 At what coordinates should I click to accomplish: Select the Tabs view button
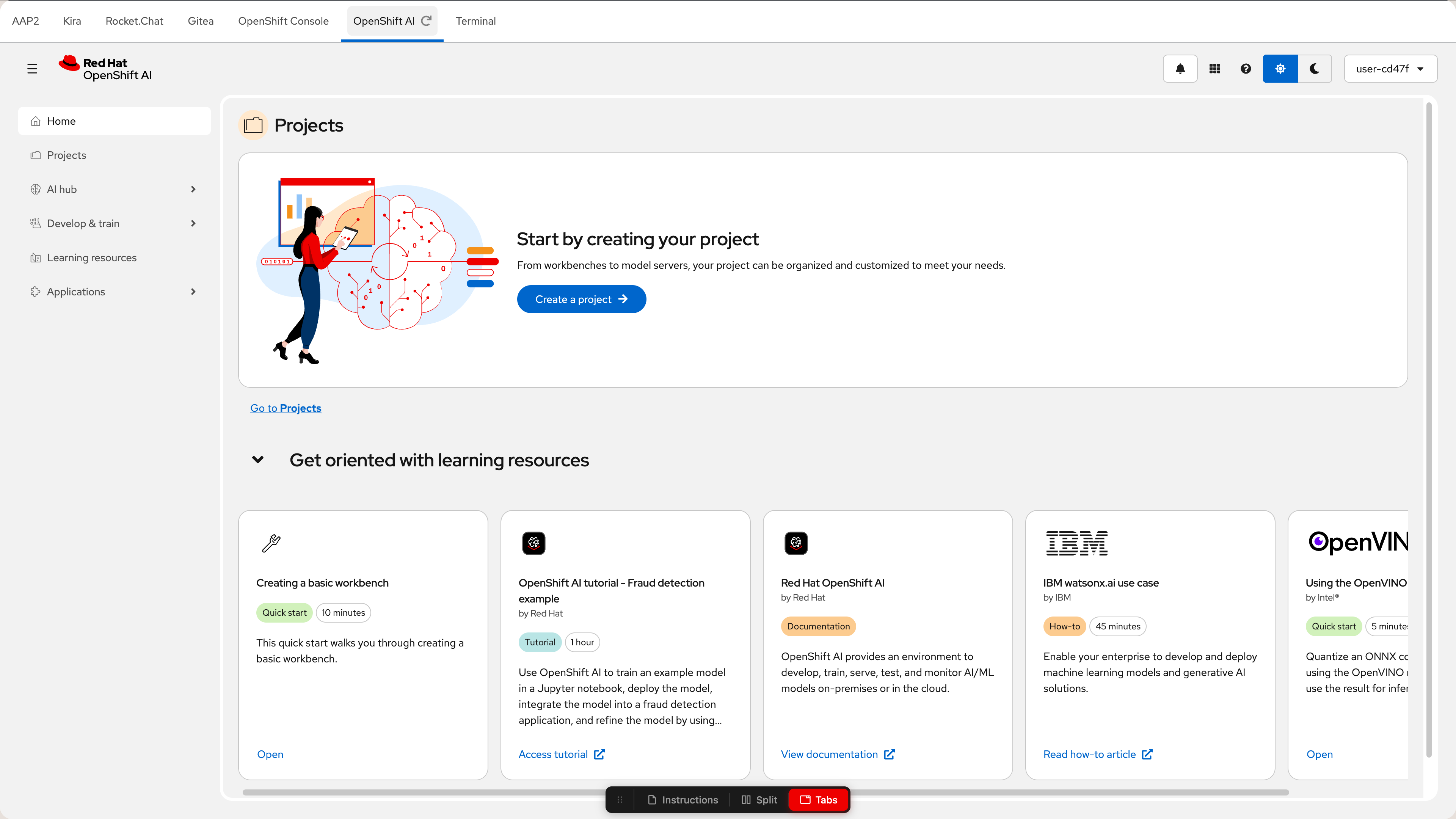click(x=819, y=800)
